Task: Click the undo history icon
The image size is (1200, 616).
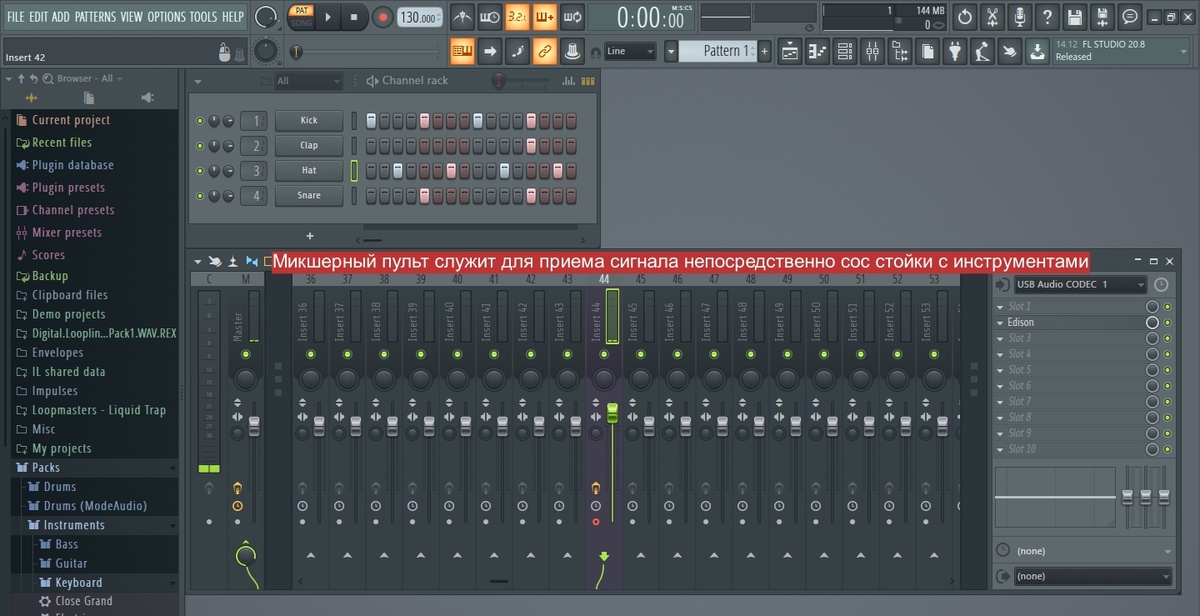Action: coord(965,17)
